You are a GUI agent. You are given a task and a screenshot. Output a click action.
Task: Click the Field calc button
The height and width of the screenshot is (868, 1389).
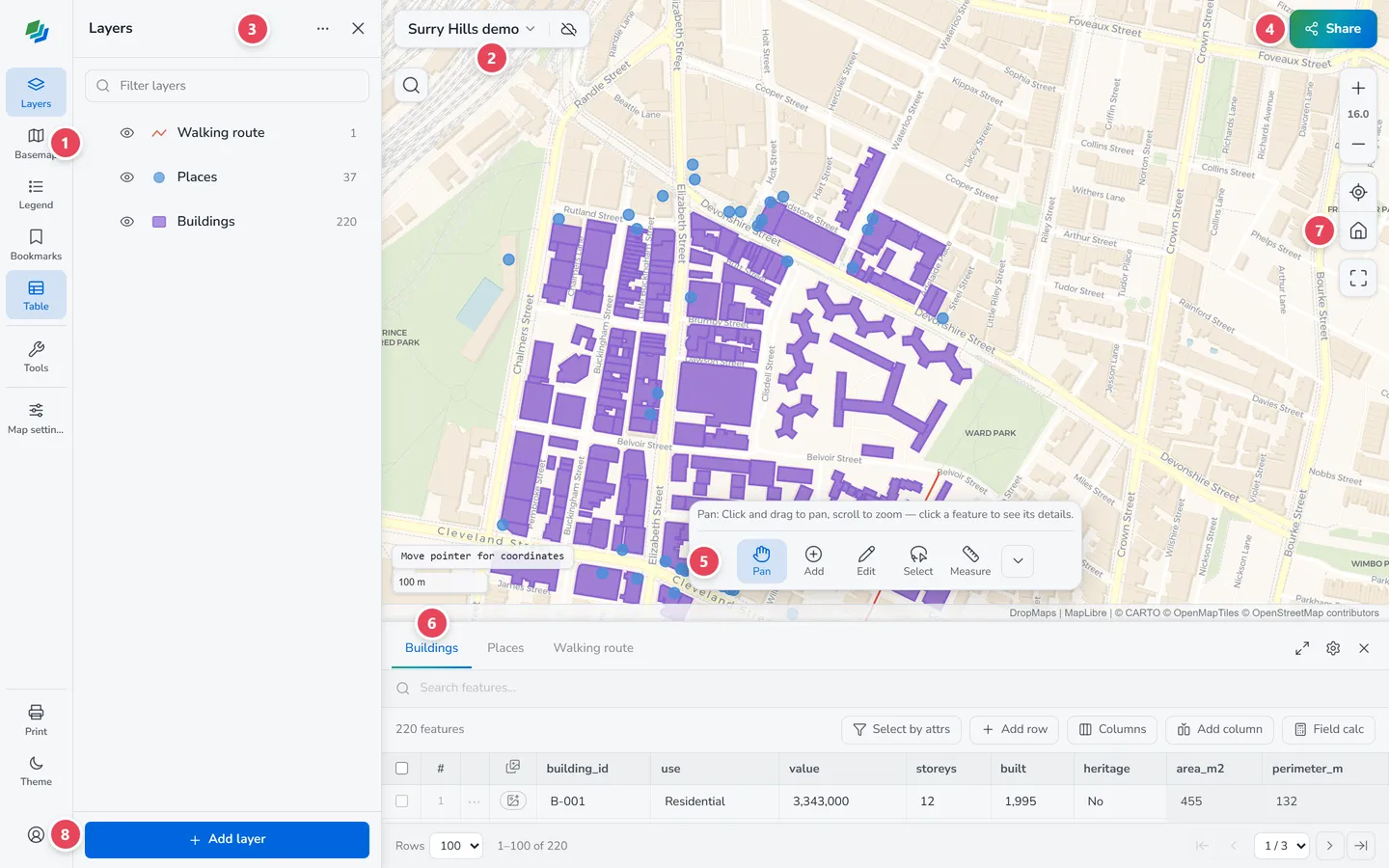click(x=1329, y=729)
